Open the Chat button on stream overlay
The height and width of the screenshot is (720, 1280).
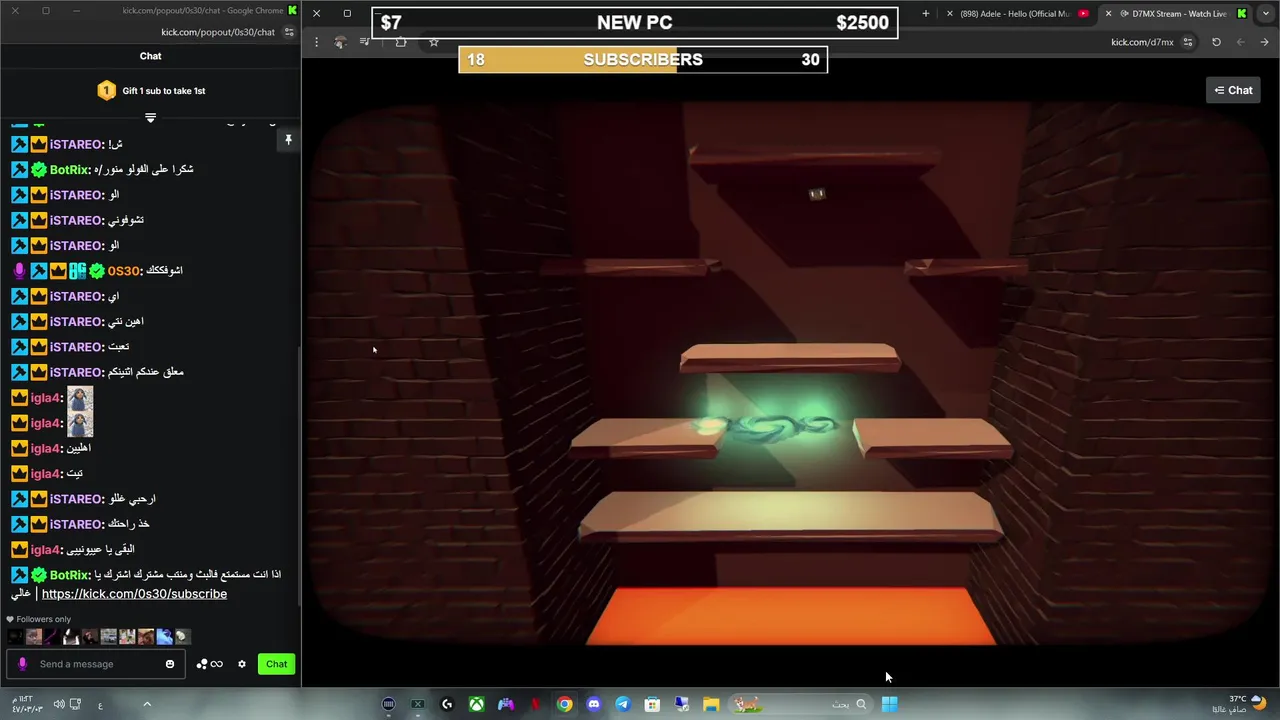1234,90
